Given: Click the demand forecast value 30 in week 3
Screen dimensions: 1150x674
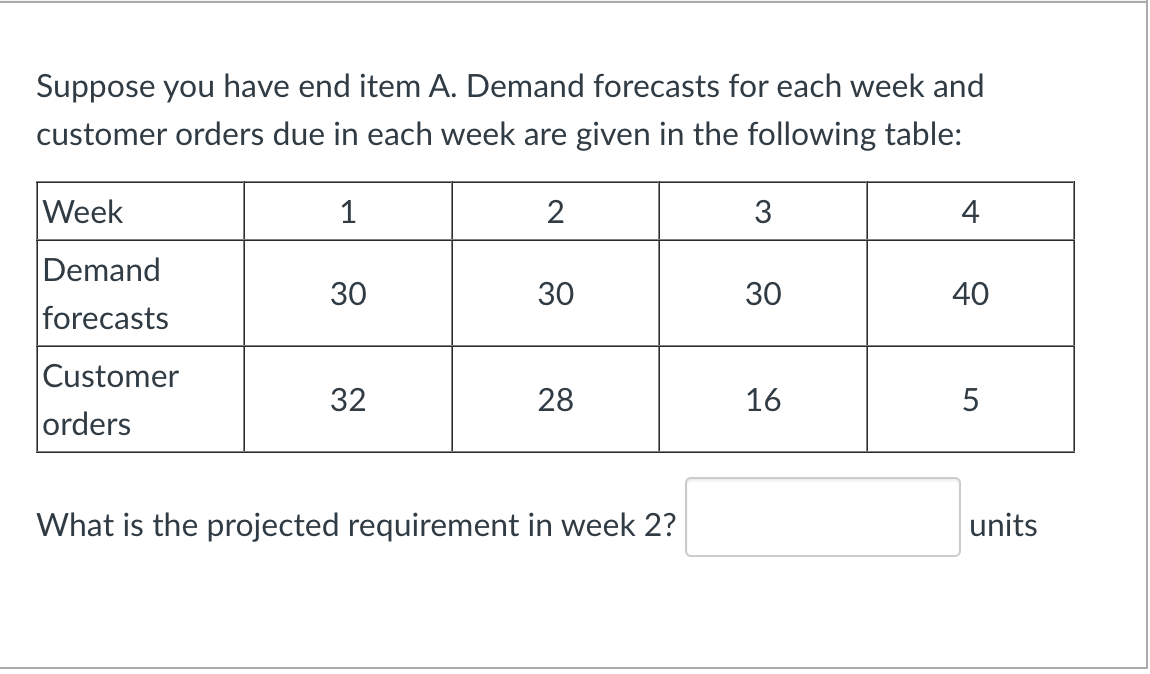Looking at the screenshot, I should click(762, 293).
